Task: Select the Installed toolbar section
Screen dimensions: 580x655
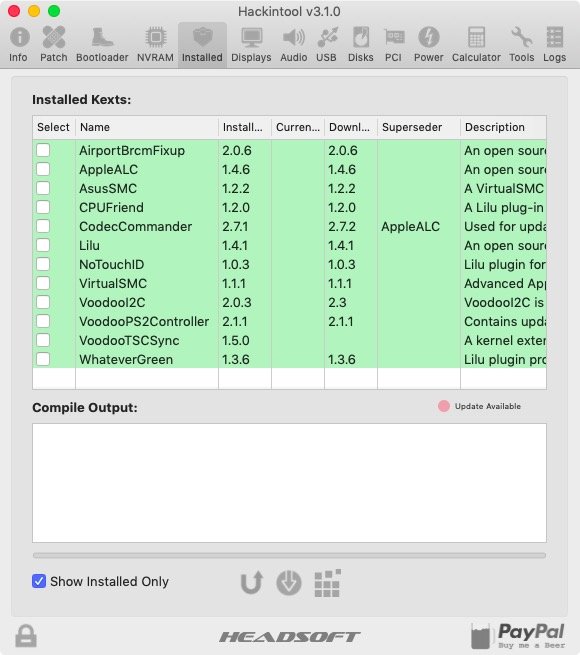Action: [202, 44]
